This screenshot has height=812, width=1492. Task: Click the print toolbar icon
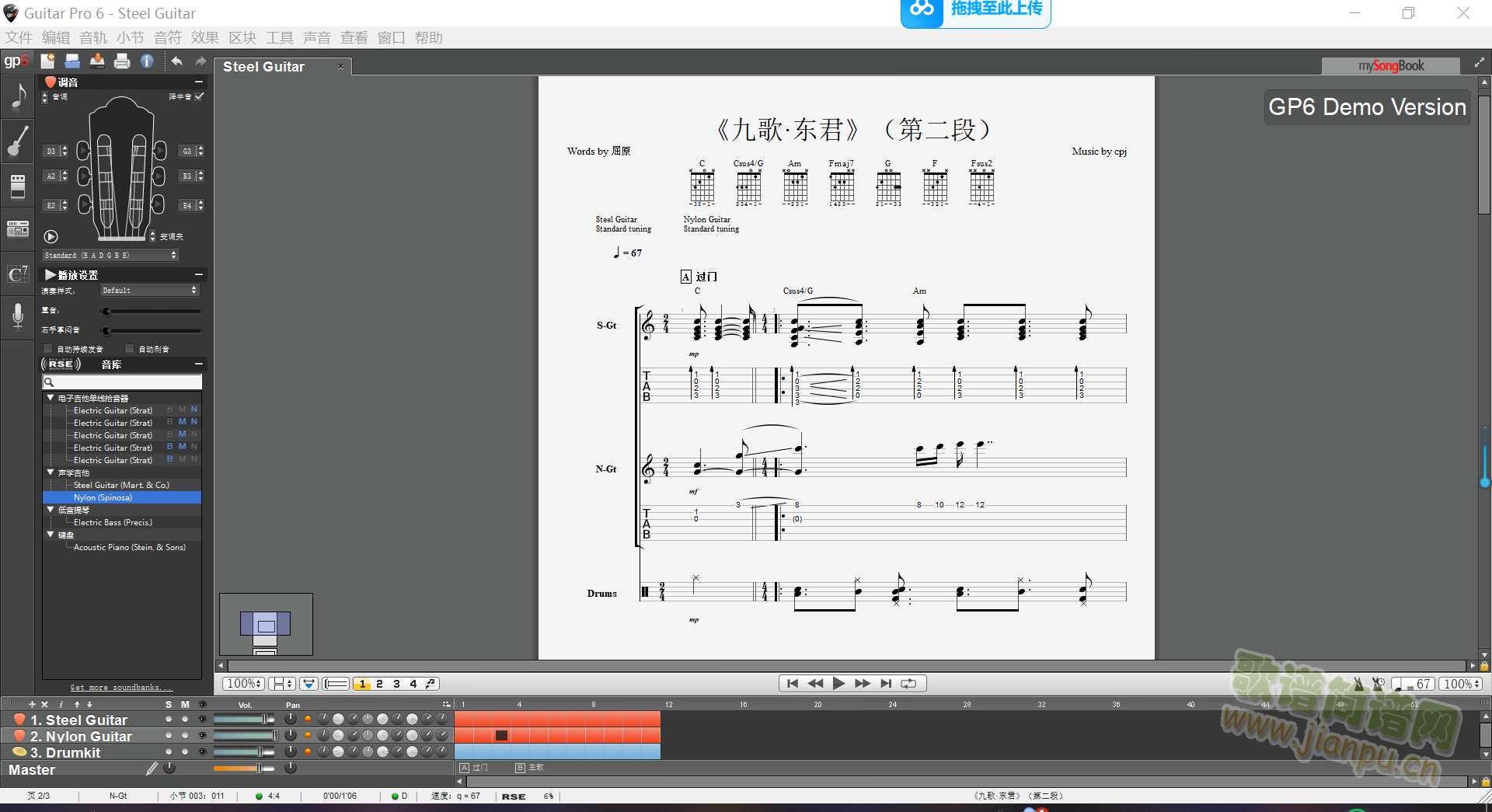[x=122, y=61]
